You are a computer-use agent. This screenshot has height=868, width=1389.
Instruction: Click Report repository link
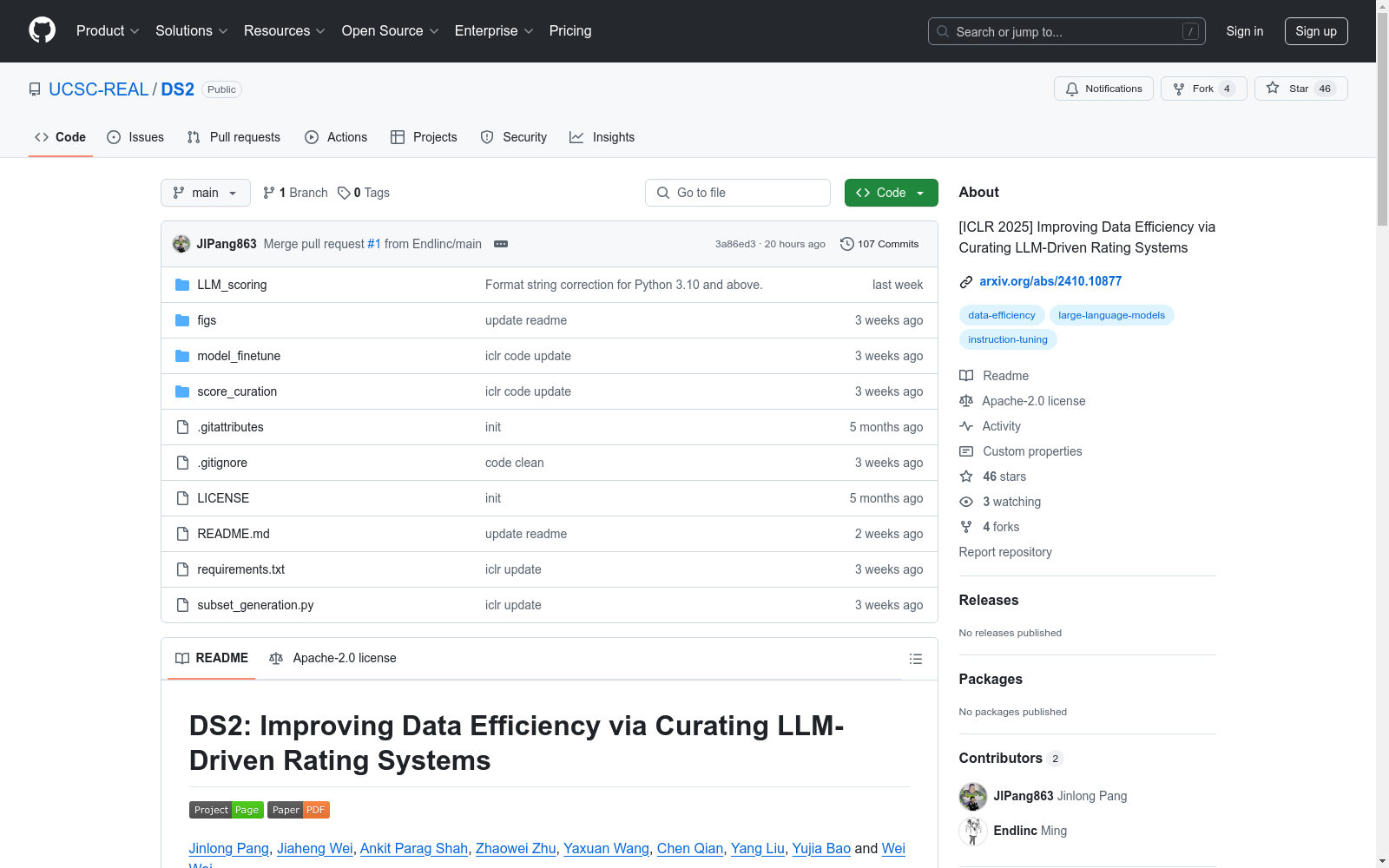pos(1005,552)
